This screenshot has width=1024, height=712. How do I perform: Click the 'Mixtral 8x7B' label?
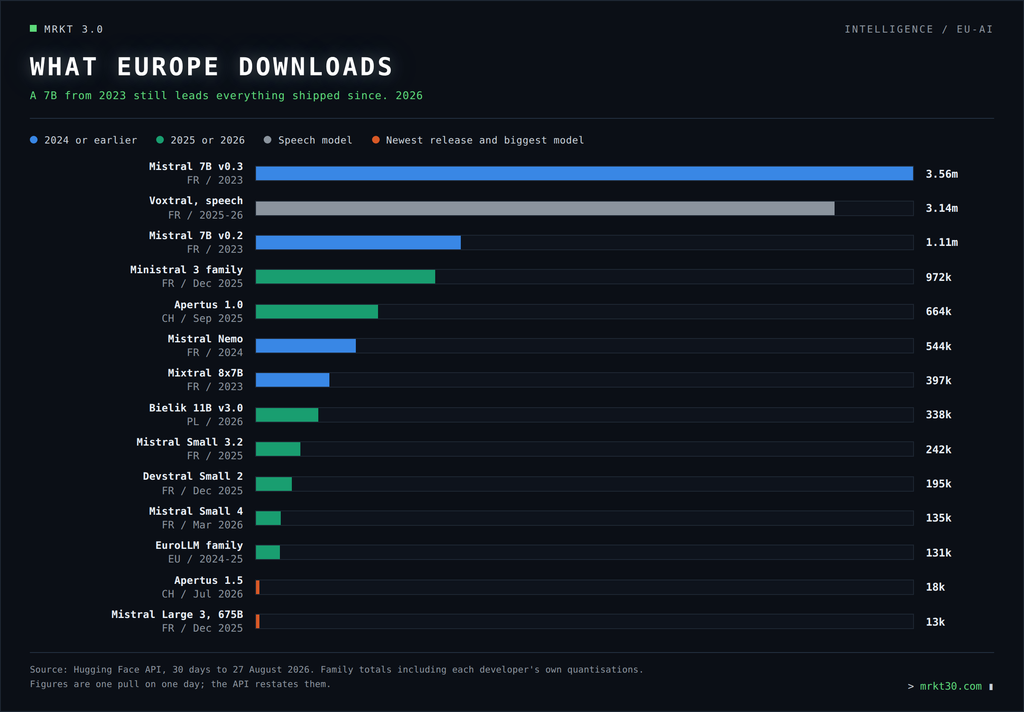205,373
